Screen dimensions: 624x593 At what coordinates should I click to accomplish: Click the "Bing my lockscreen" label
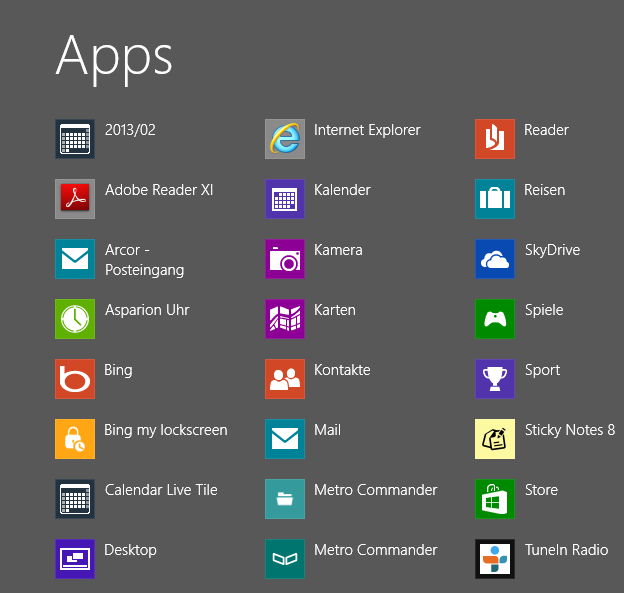pos(166,431)
